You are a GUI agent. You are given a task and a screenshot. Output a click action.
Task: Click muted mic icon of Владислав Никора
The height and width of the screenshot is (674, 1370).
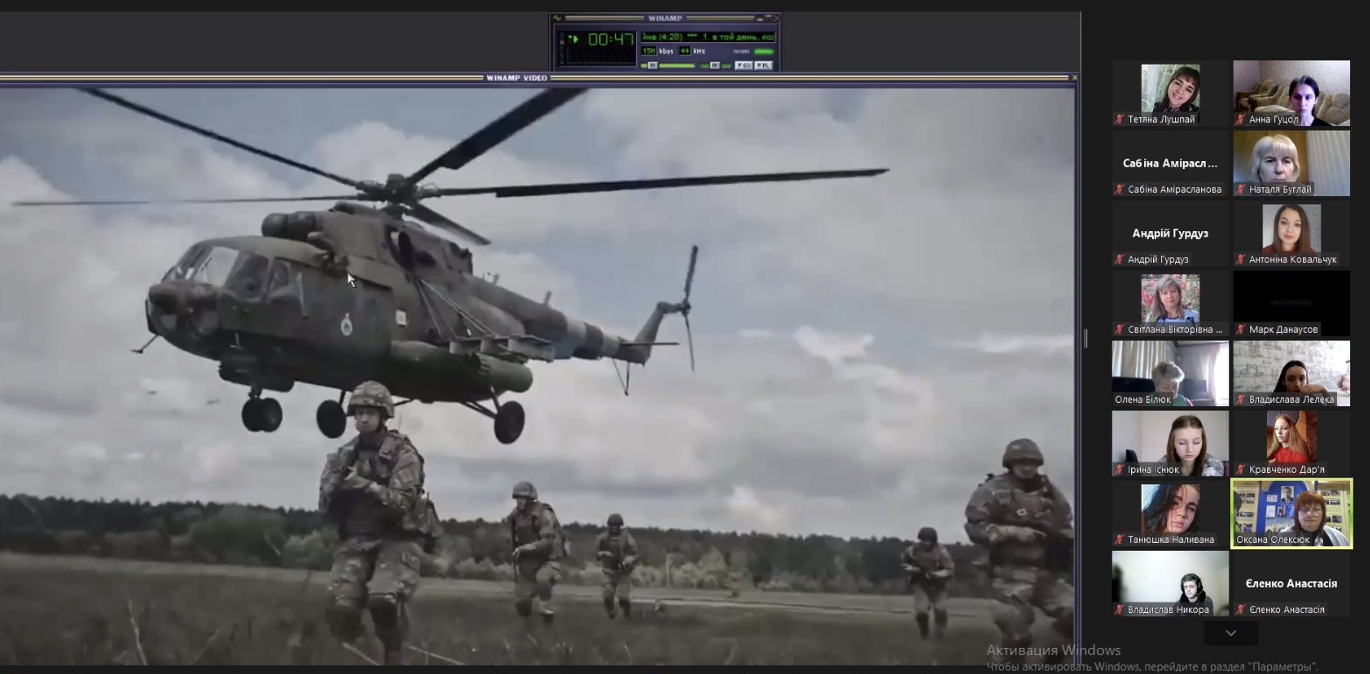coord(1120,609)
